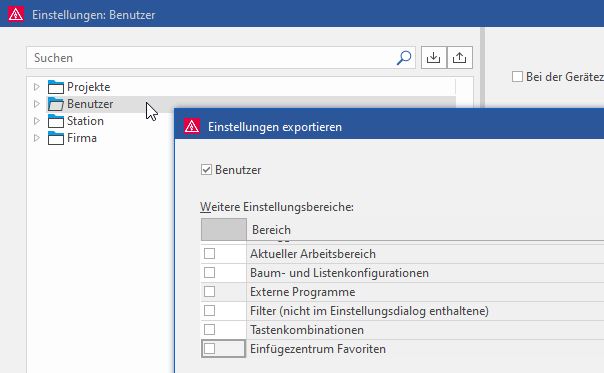This screenshot has height=373, width=604.
Task: Expand the Station tree node
Action: 37,121
